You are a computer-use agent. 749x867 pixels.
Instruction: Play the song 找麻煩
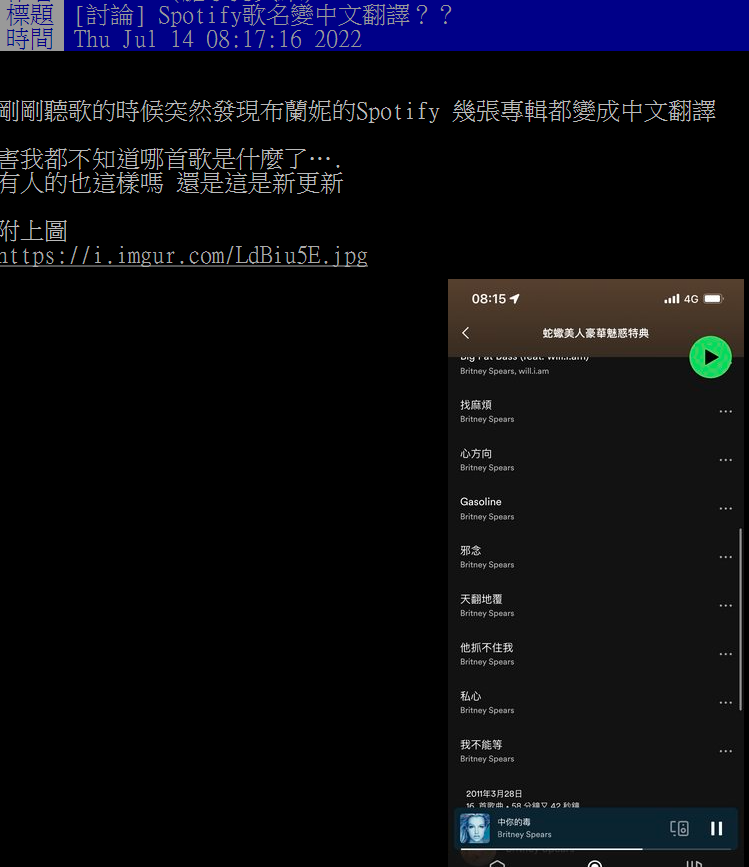coord(476,405)
